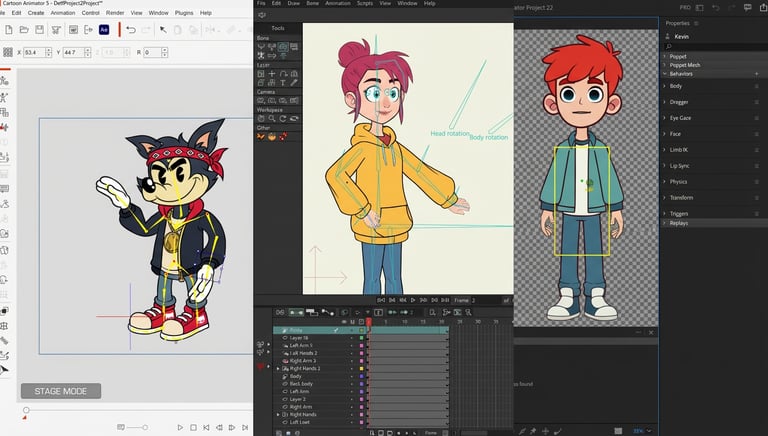Click the After Effects export icon
This screenshot has height=436, width=768.
pos(104,30)
